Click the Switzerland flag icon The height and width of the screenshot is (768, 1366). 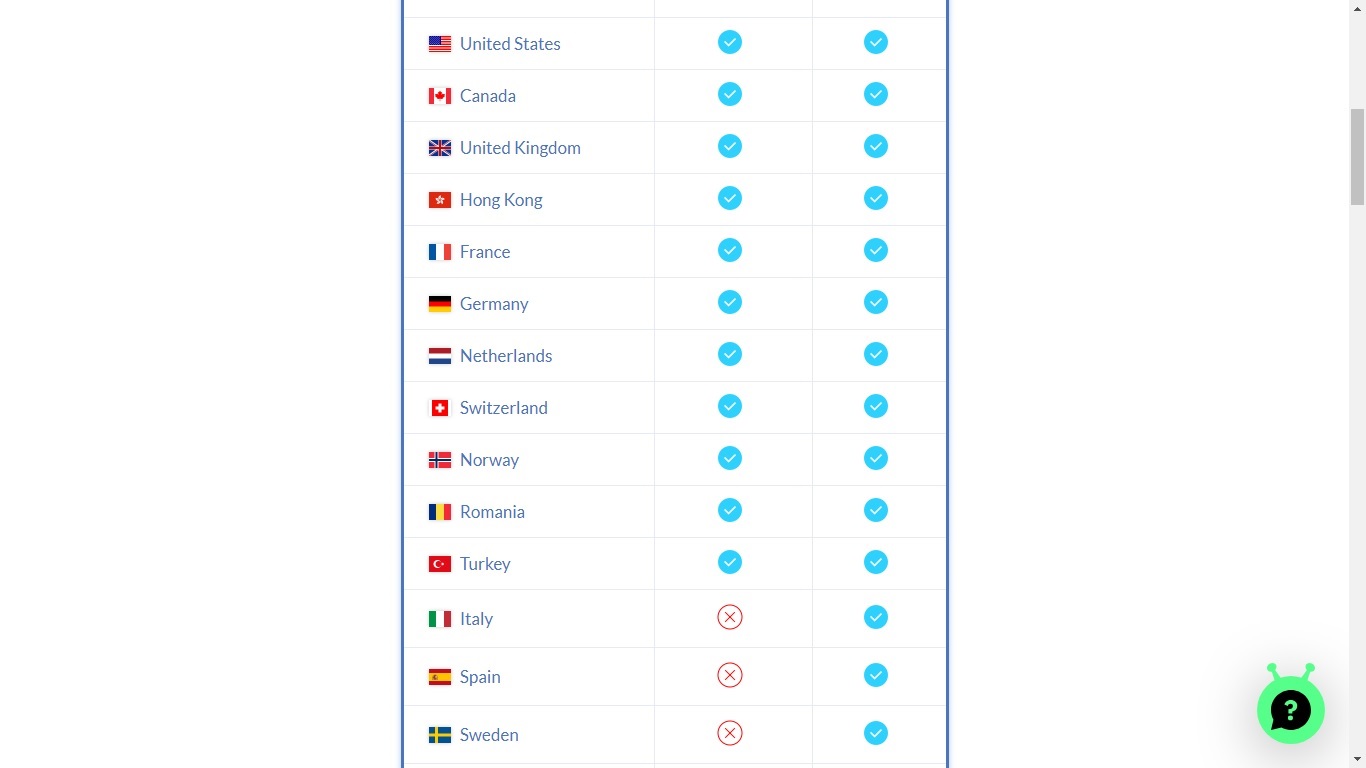(440, 407)
